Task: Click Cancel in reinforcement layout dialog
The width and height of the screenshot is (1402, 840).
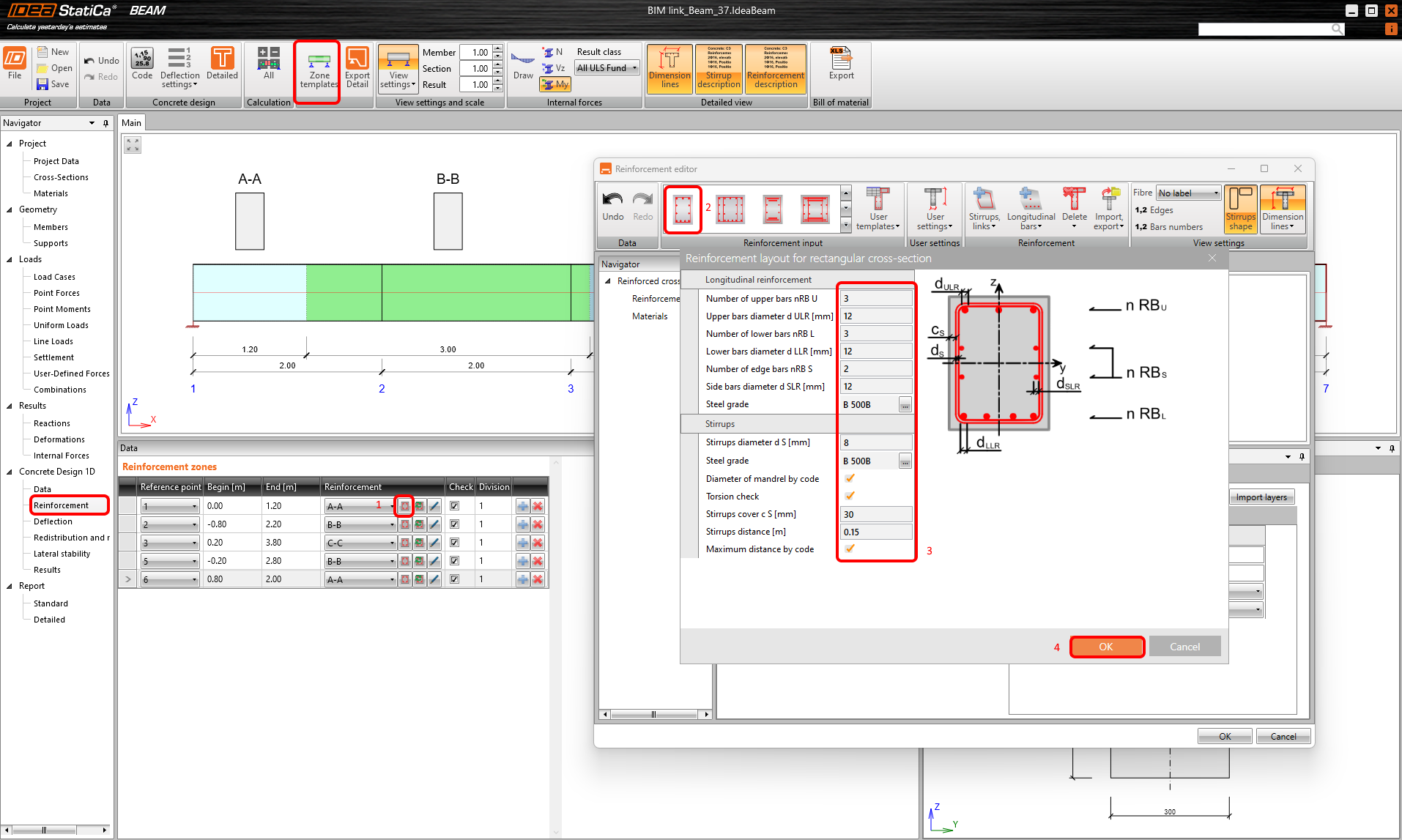Action: coord(1184,647)
